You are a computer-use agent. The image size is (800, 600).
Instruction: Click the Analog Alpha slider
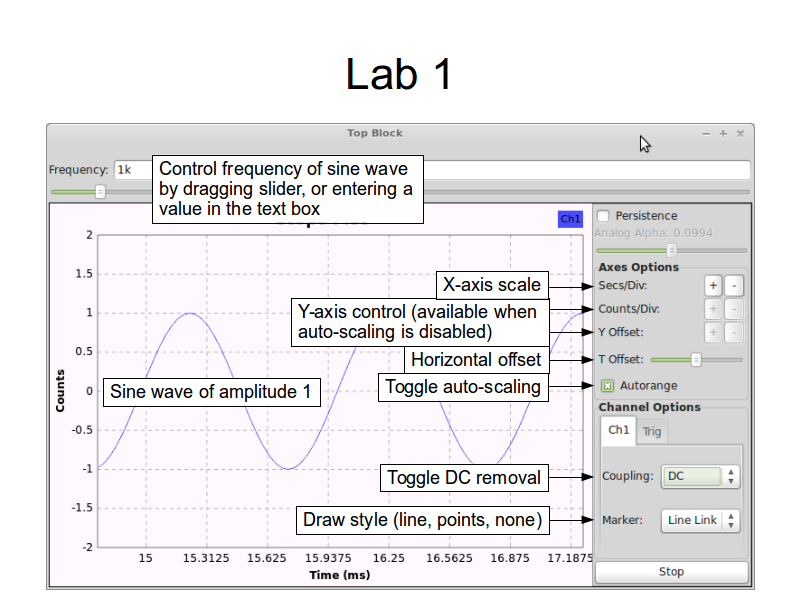coord(671,250)
